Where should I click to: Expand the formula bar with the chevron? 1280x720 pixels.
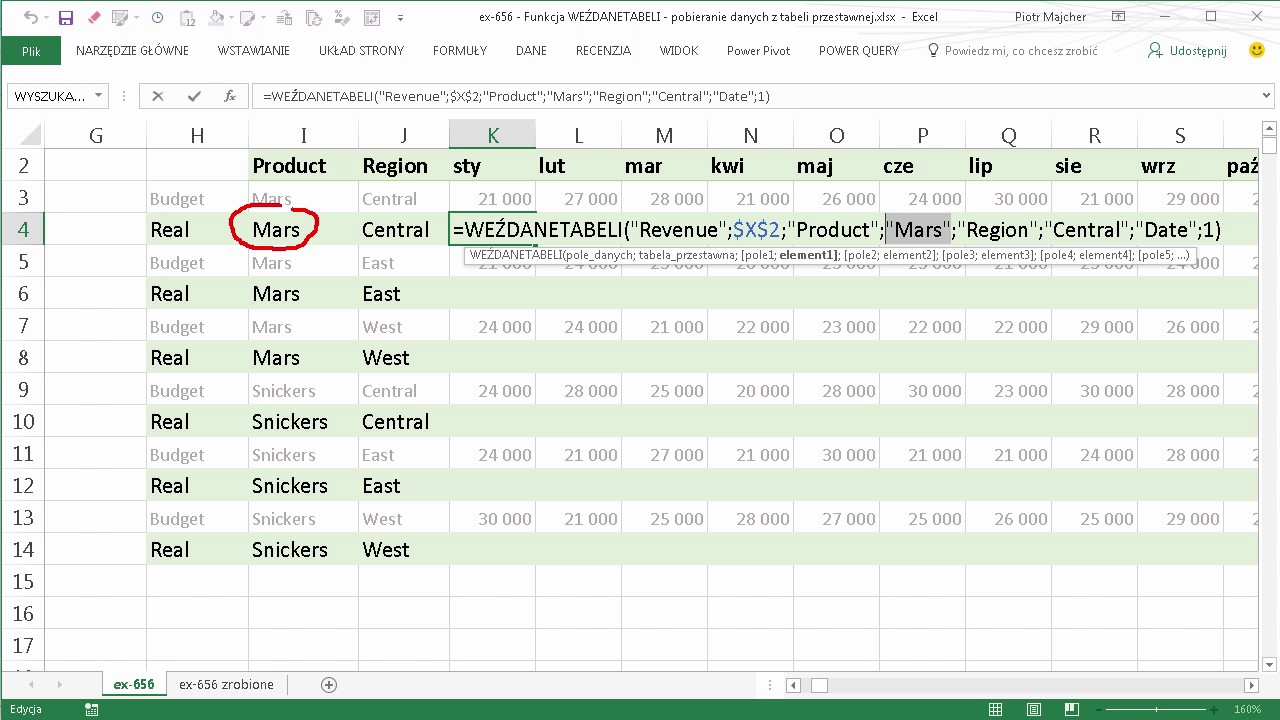tap(1266, 96)
